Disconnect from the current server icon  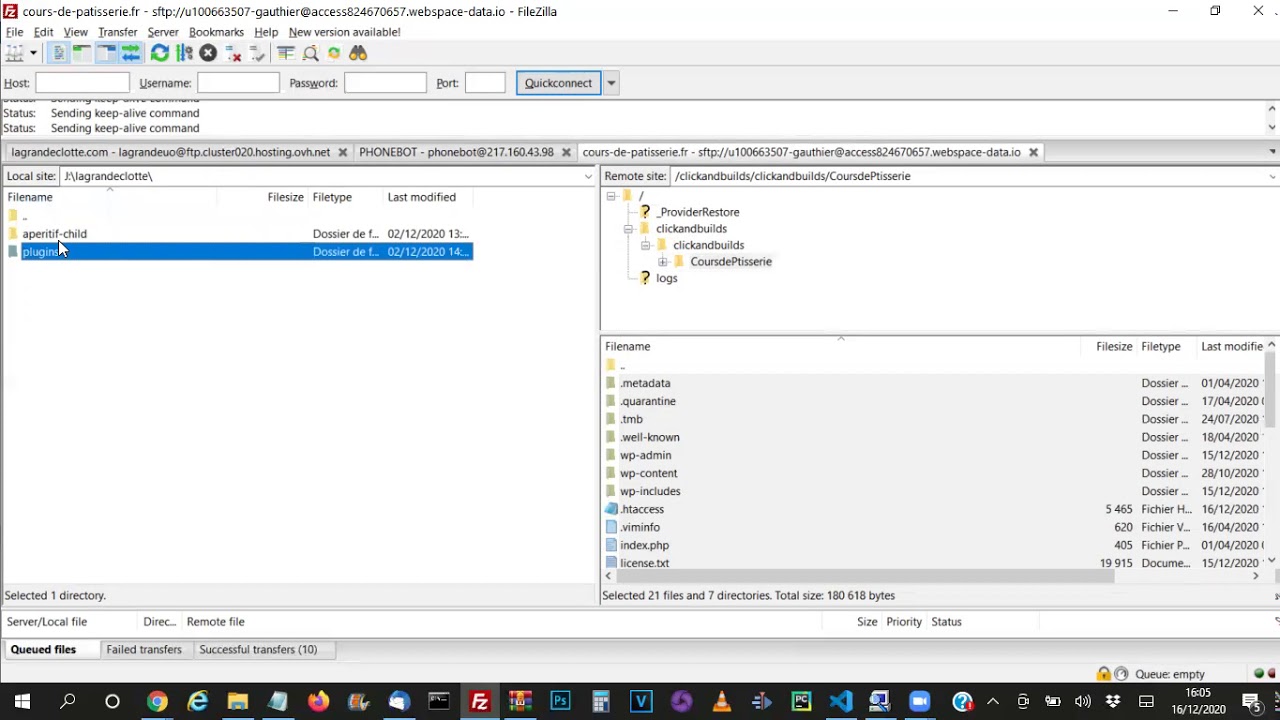tap(232, 53)
